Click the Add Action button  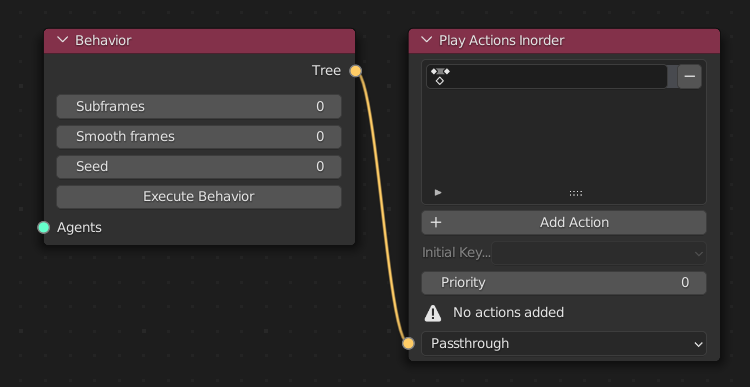coord(564,222)
